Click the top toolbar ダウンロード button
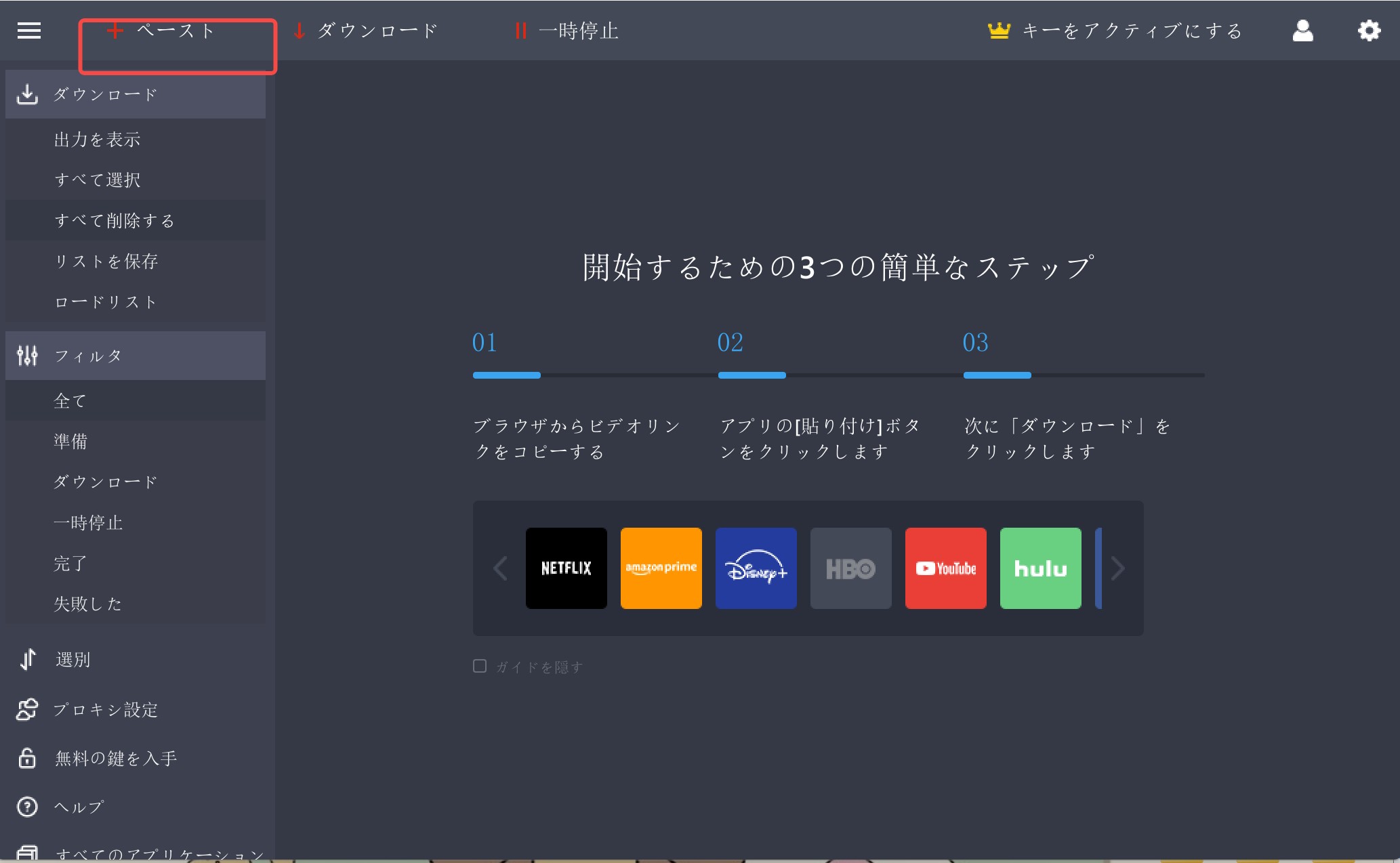 point(365,30)
